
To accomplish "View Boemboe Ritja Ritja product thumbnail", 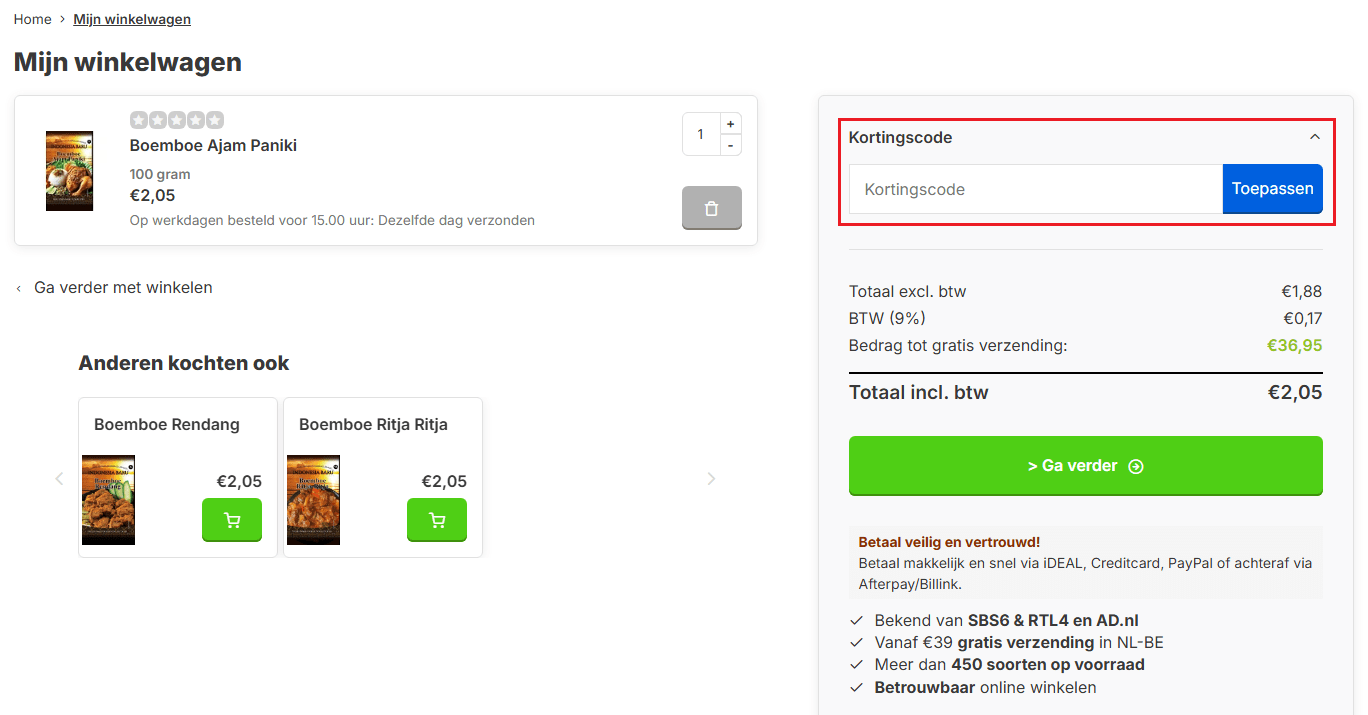I will tap(313, 500).
